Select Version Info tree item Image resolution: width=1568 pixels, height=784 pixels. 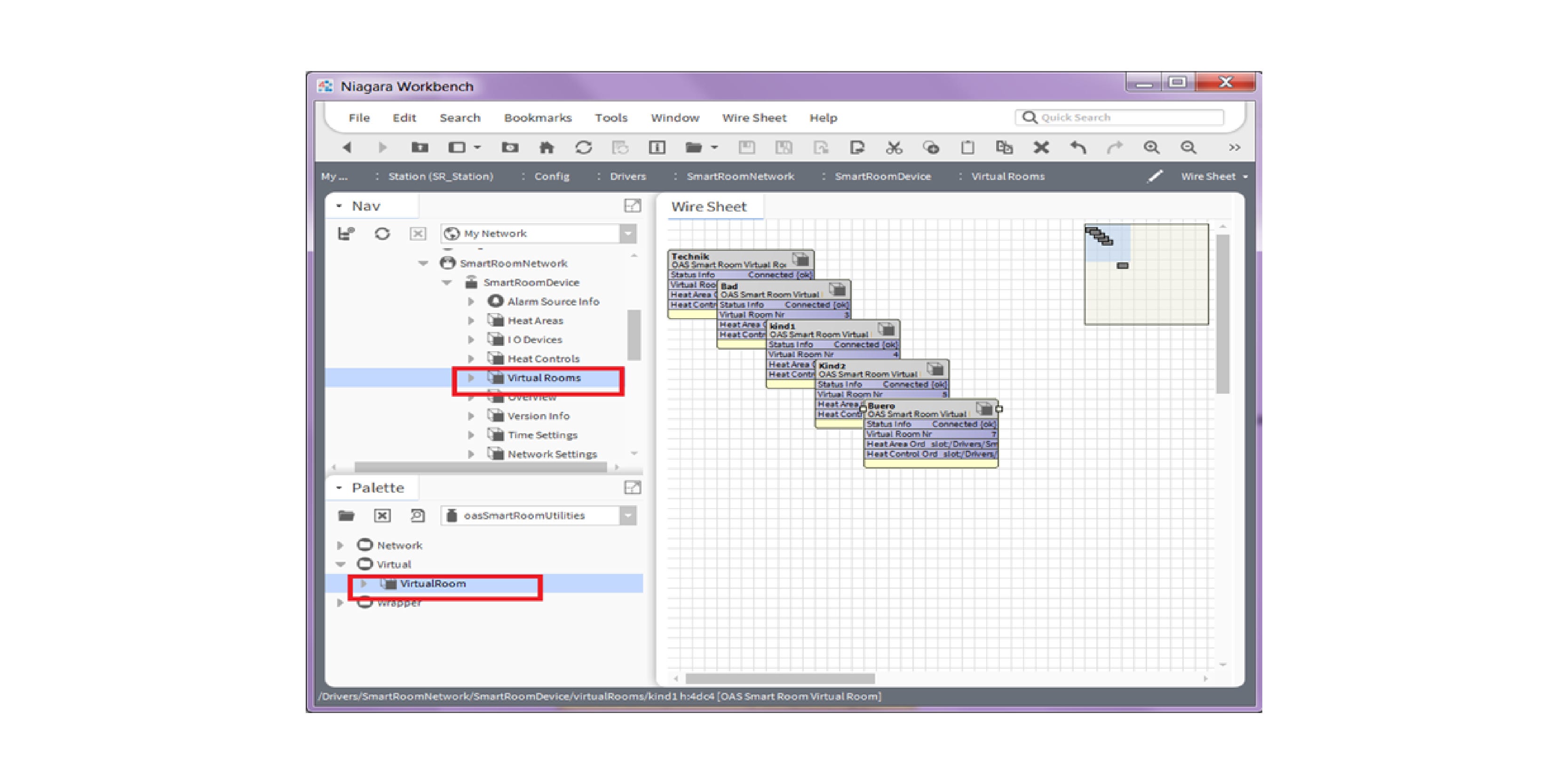(539, 416)
